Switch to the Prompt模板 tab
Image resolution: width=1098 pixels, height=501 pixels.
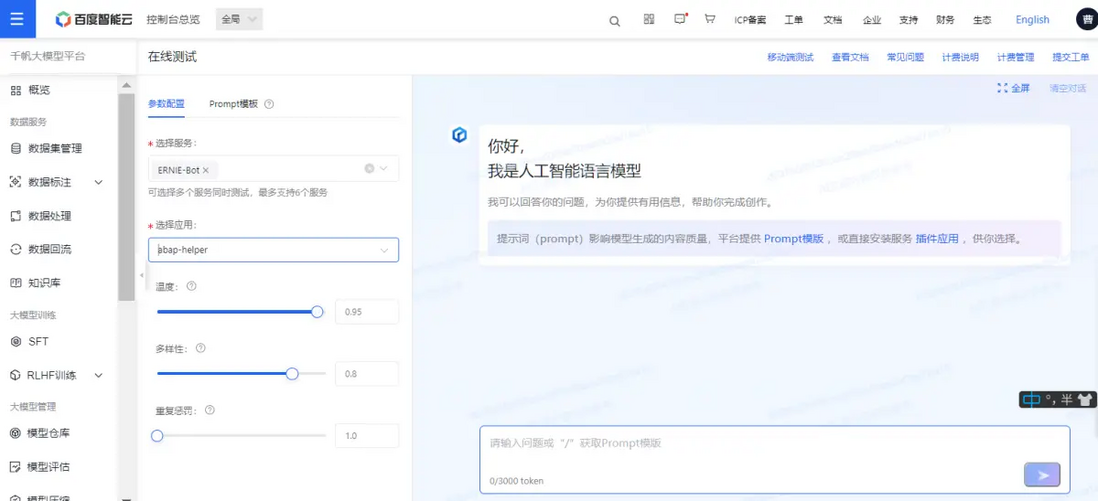coord(233,104)
